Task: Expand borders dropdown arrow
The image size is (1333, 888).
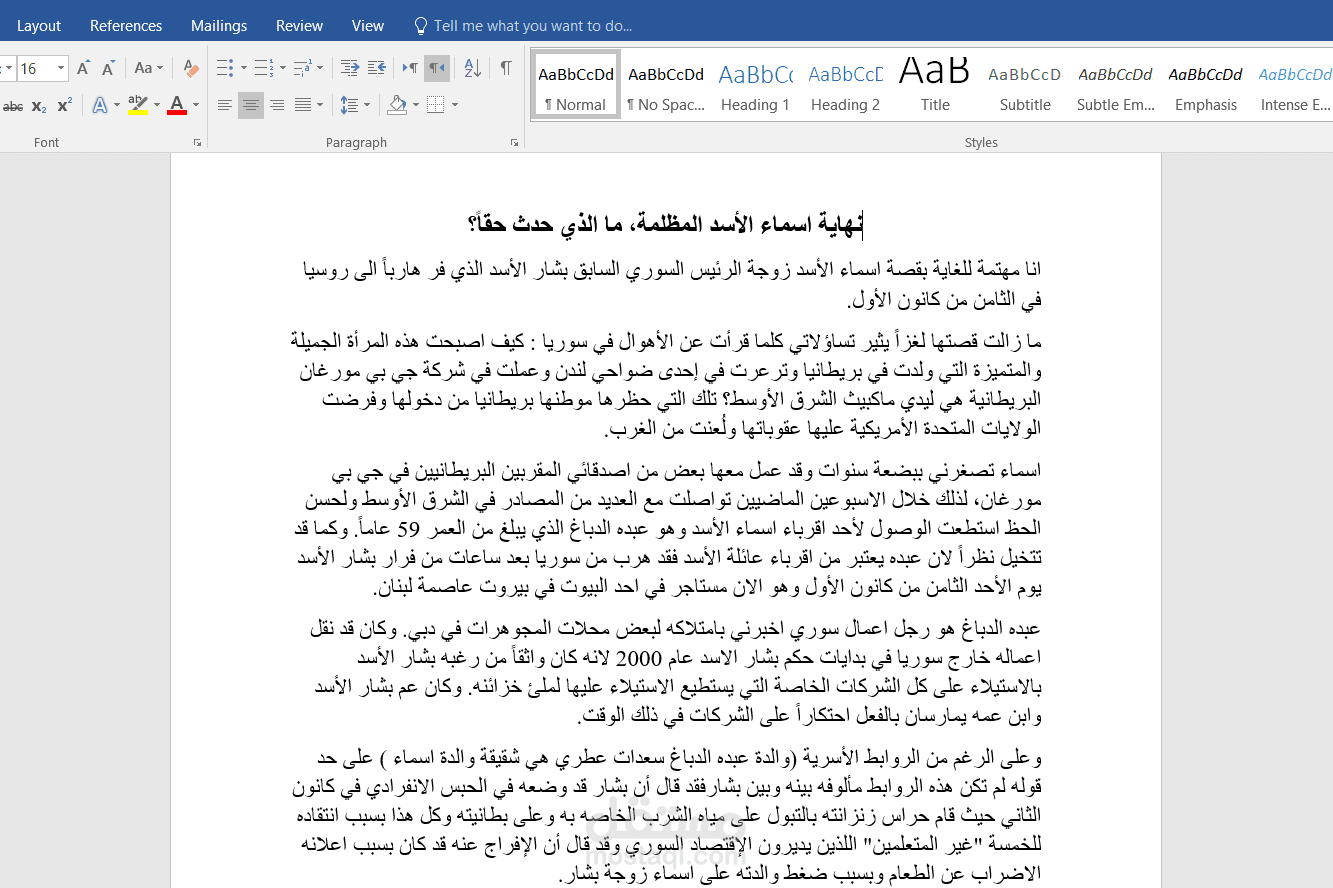Action: (x=454, y=105)
